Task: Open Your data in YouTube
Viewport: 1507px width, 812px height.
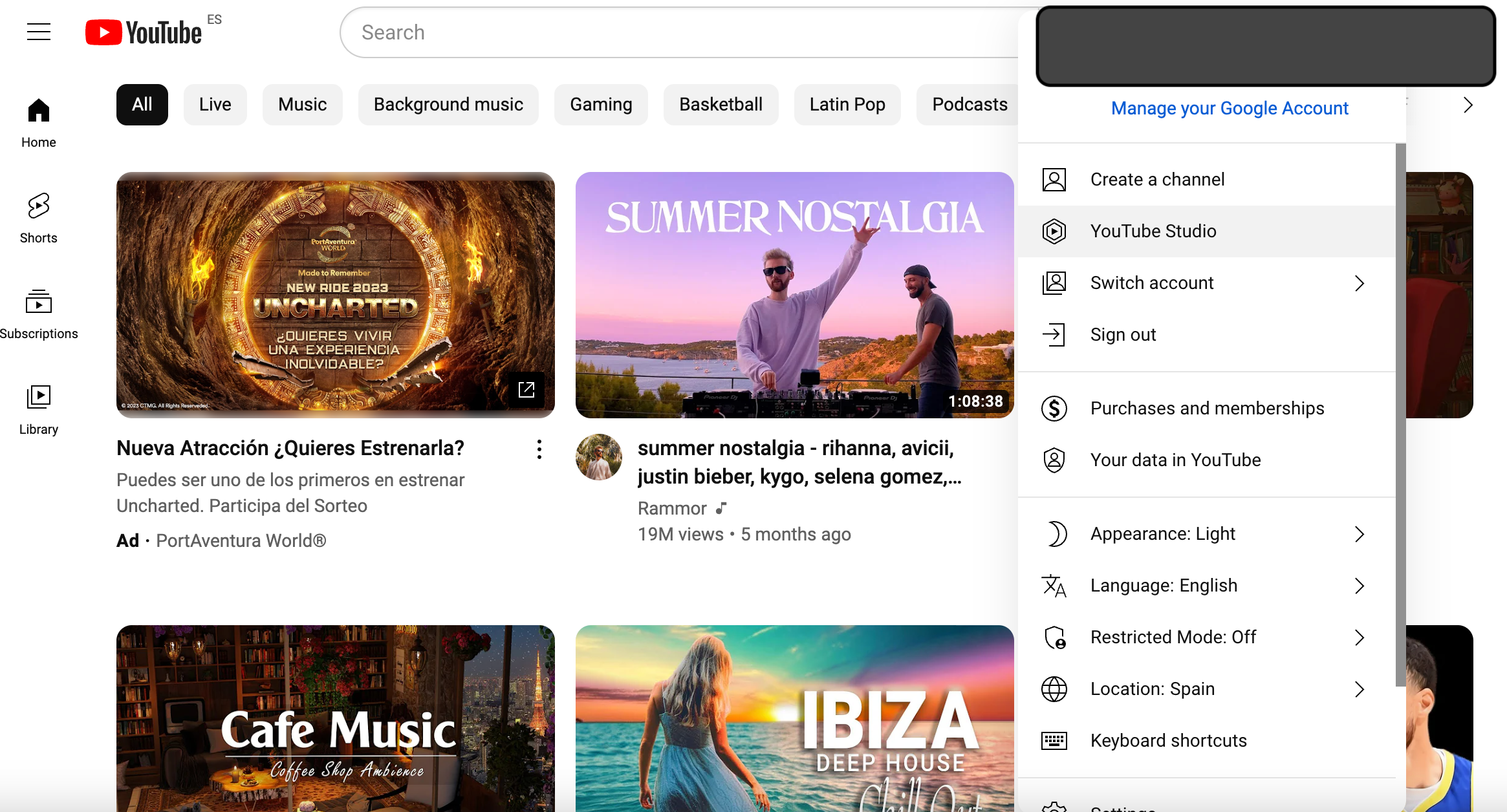Action: (1207, 460)
